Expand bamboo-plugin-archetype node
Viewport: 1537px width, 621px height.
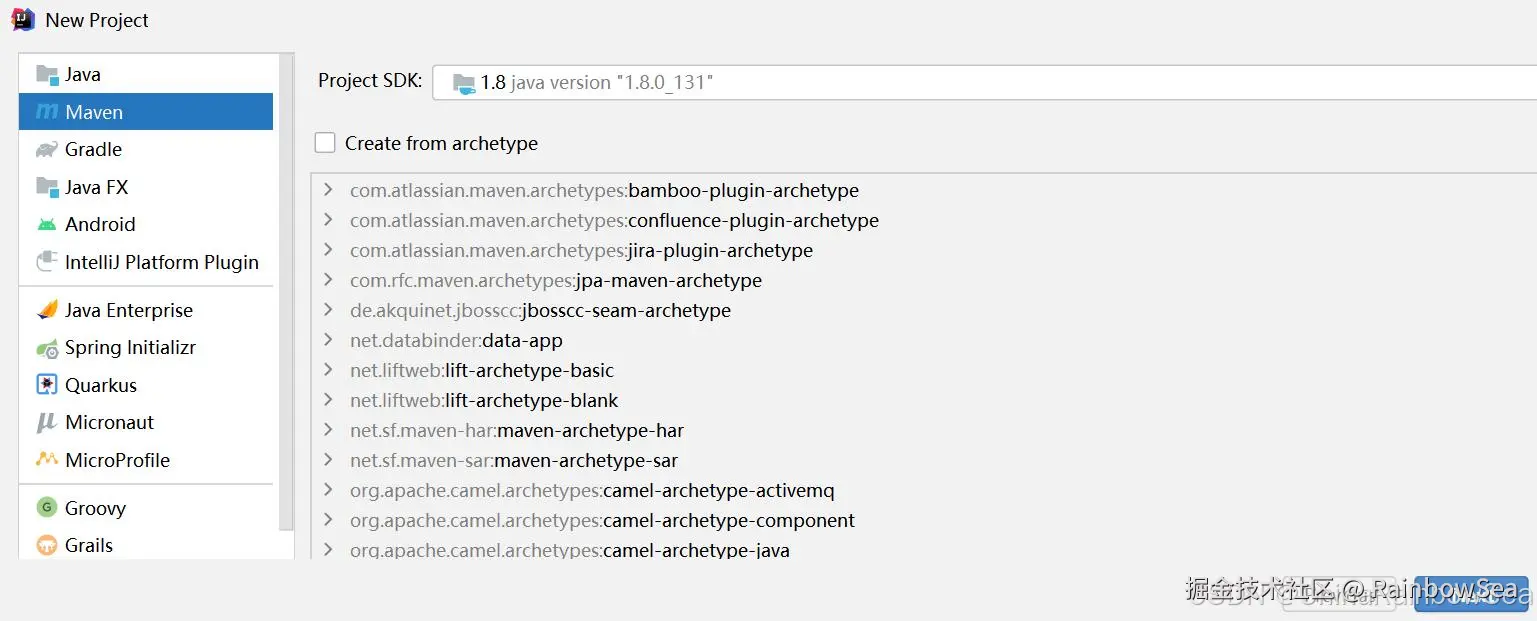(x=328, y=190)
